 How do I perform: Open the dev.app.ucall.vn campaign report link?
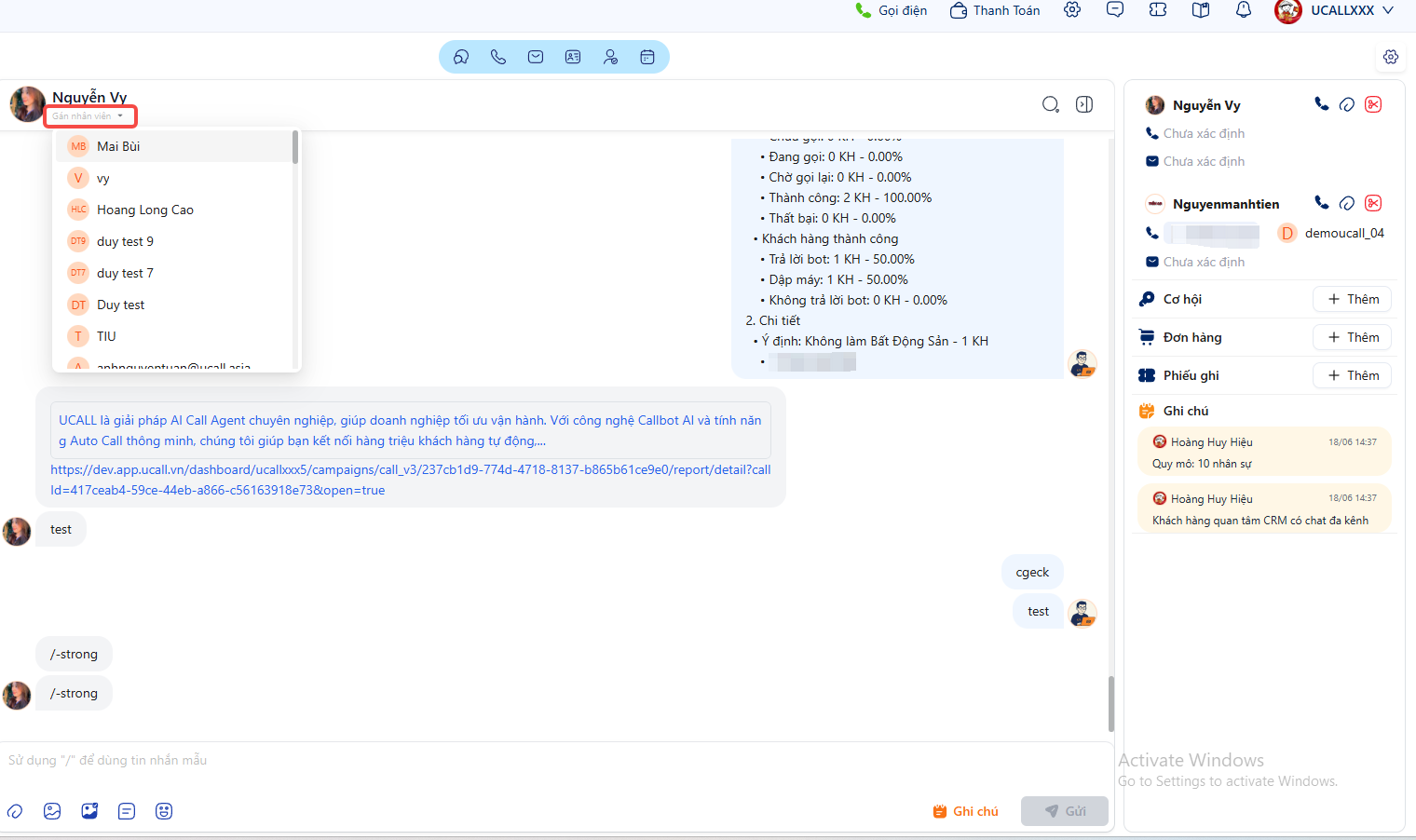[x=411, y=480]
